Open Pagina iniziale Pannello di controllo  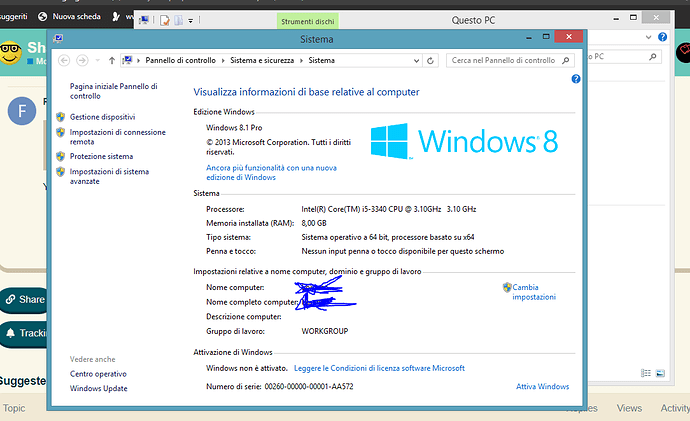pos(114,91)
